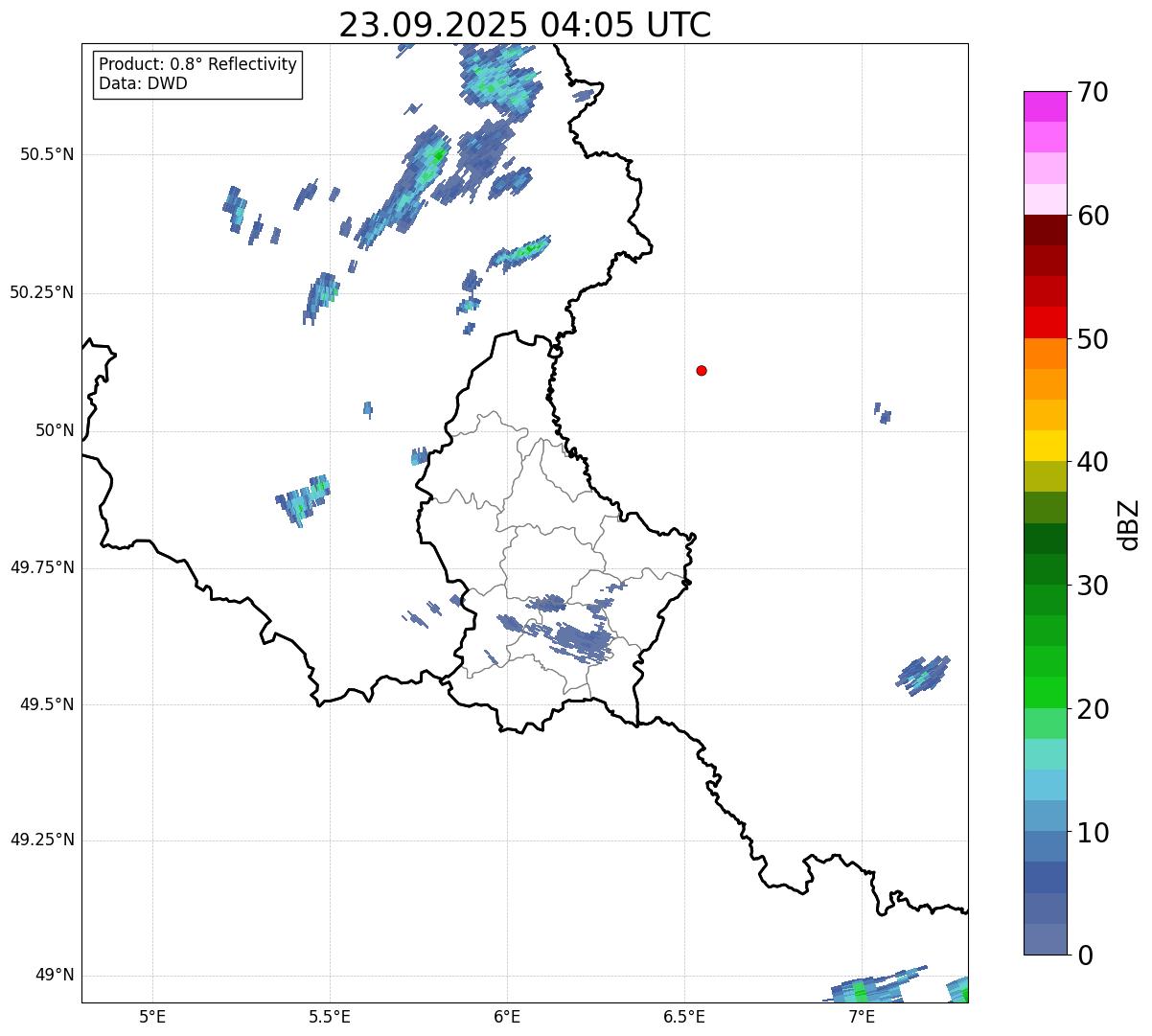Image resolution: width=1152 pixels, height=1036 pixels.
Task: Click the red station marker dot
Action: click(702, 370)
